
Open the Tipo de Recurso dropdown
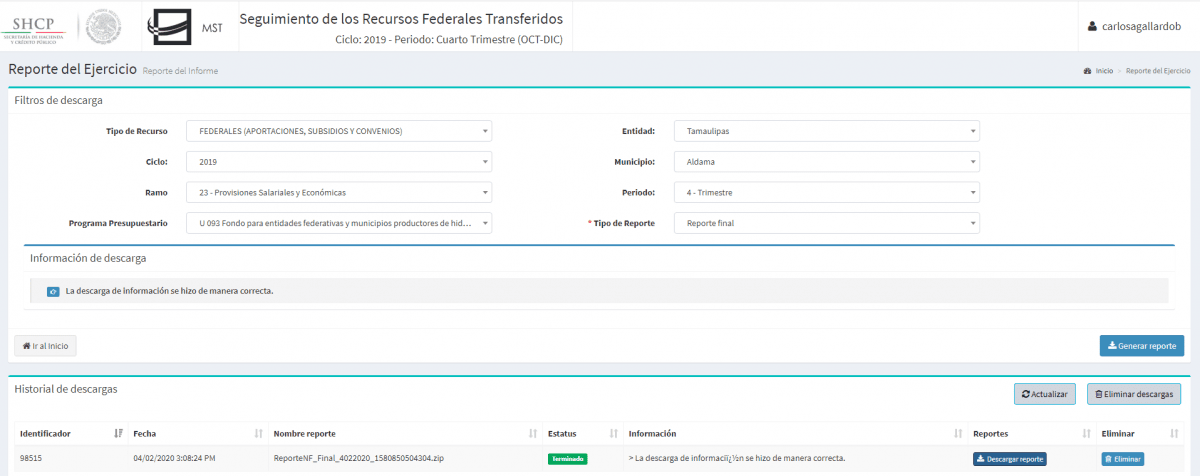click(x=339, y=131)
